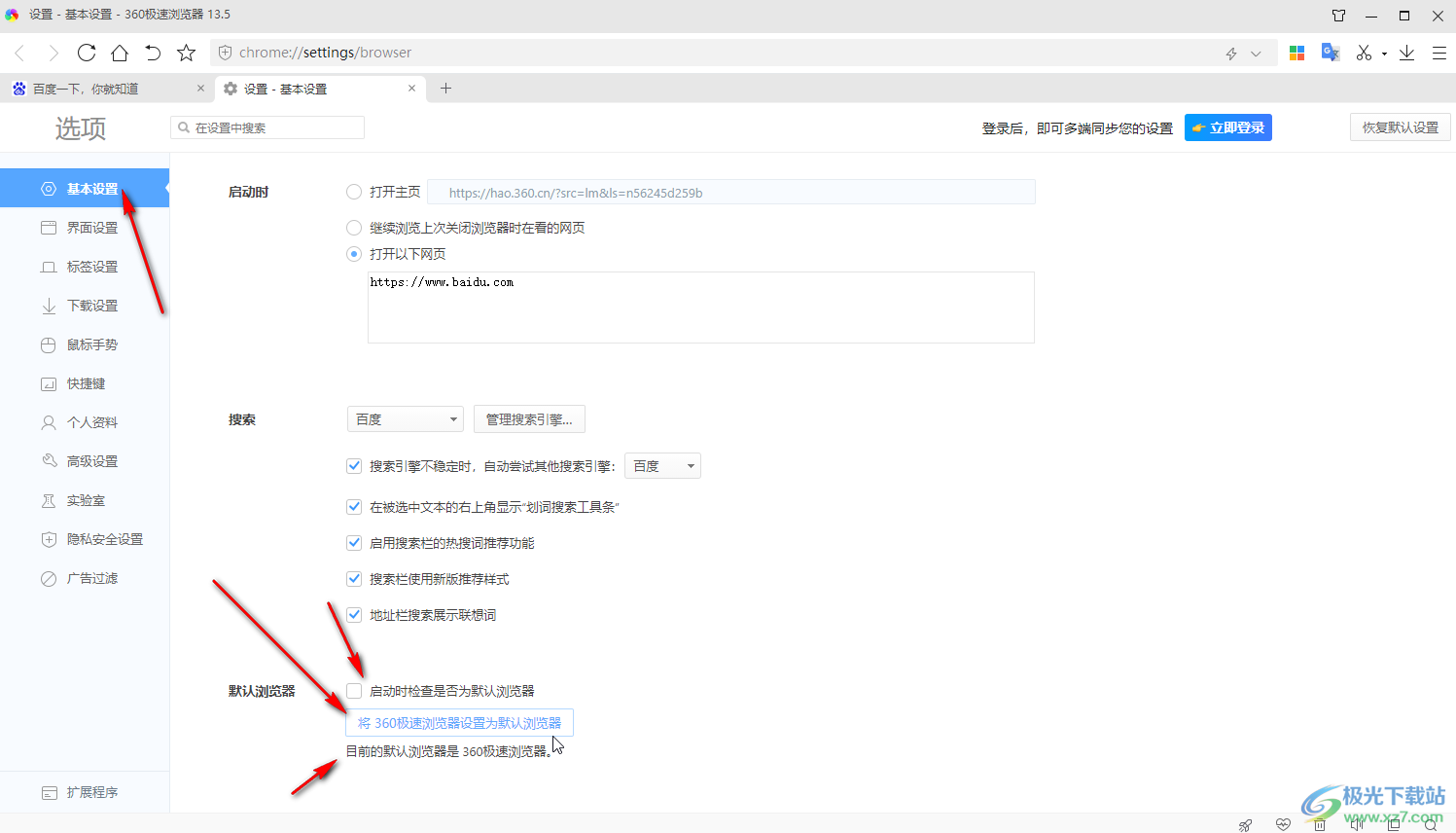
Task: Click the speaker mute status bar icon
Action: [x=1357, y=824]
